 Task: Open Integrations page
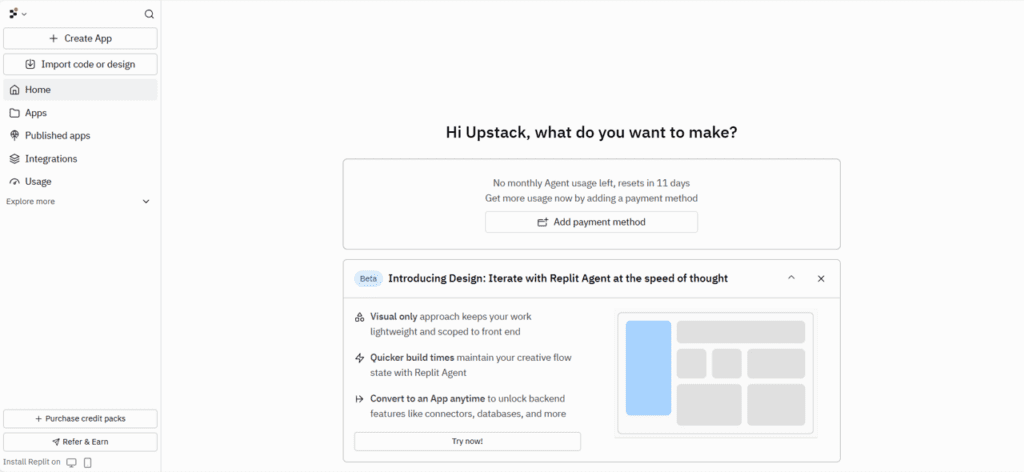[x=80, y=159]
